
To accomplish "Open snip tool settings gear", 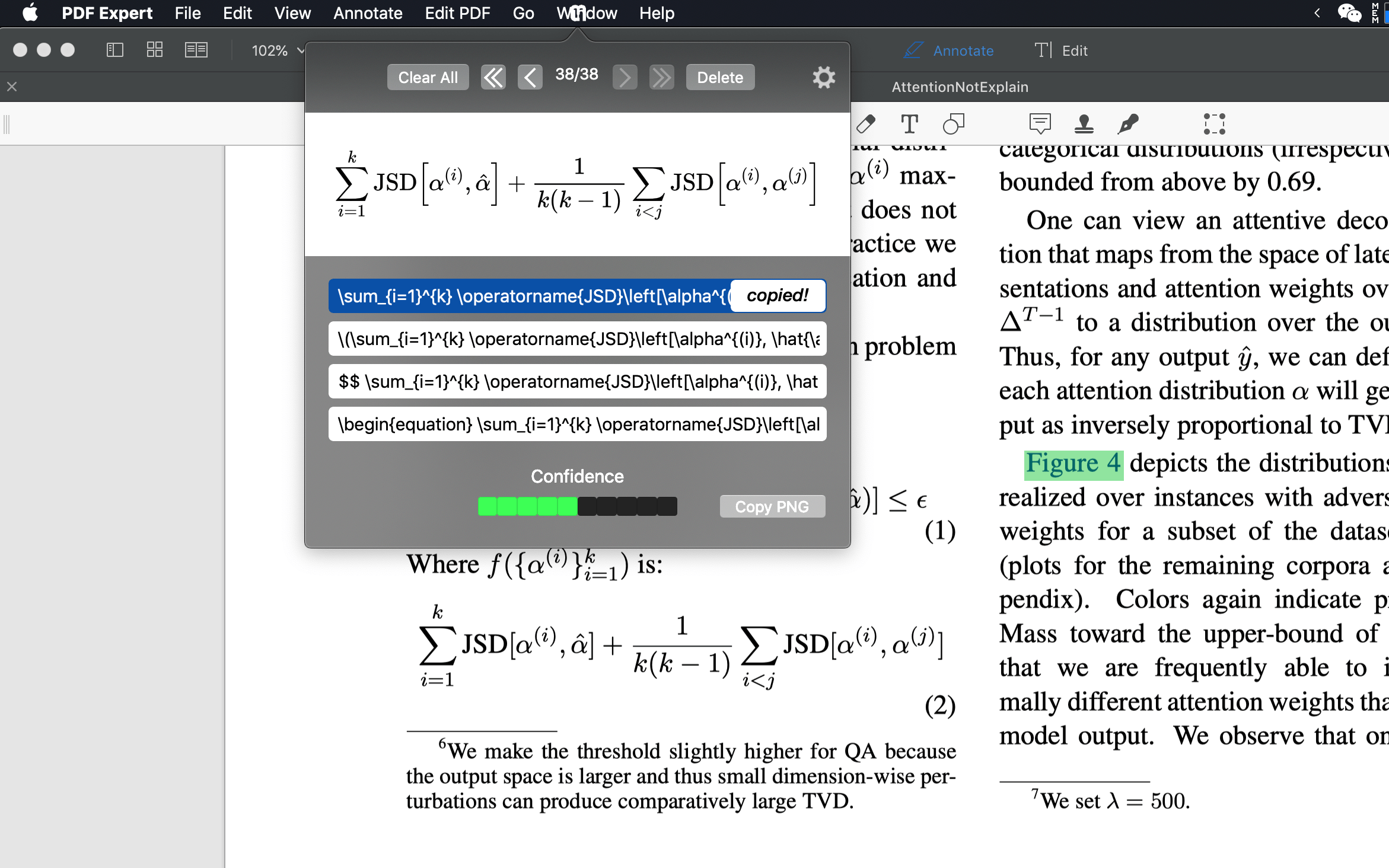I will click(824, 77).
